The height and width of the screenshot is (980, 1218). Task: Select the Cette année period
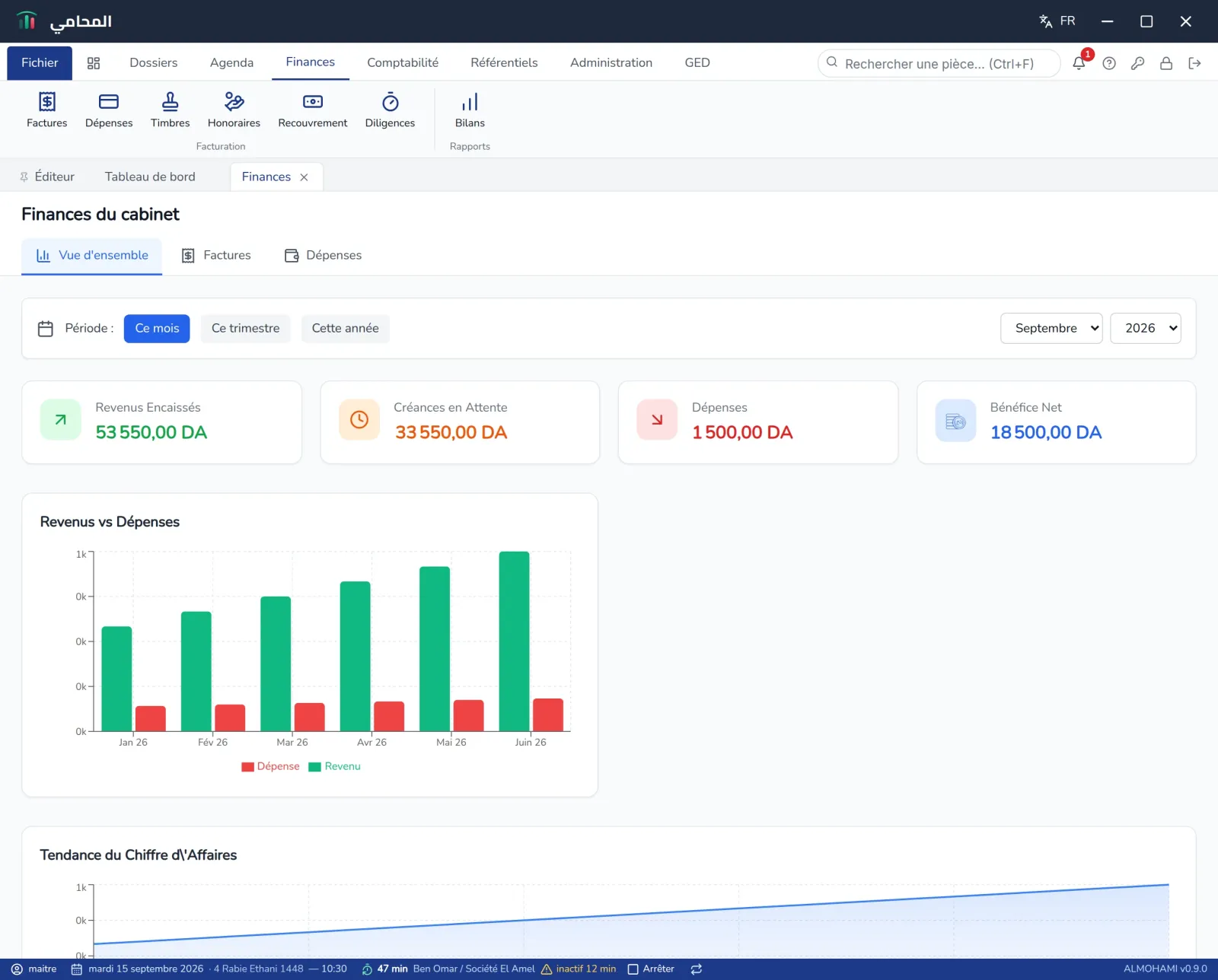(345, 329)
